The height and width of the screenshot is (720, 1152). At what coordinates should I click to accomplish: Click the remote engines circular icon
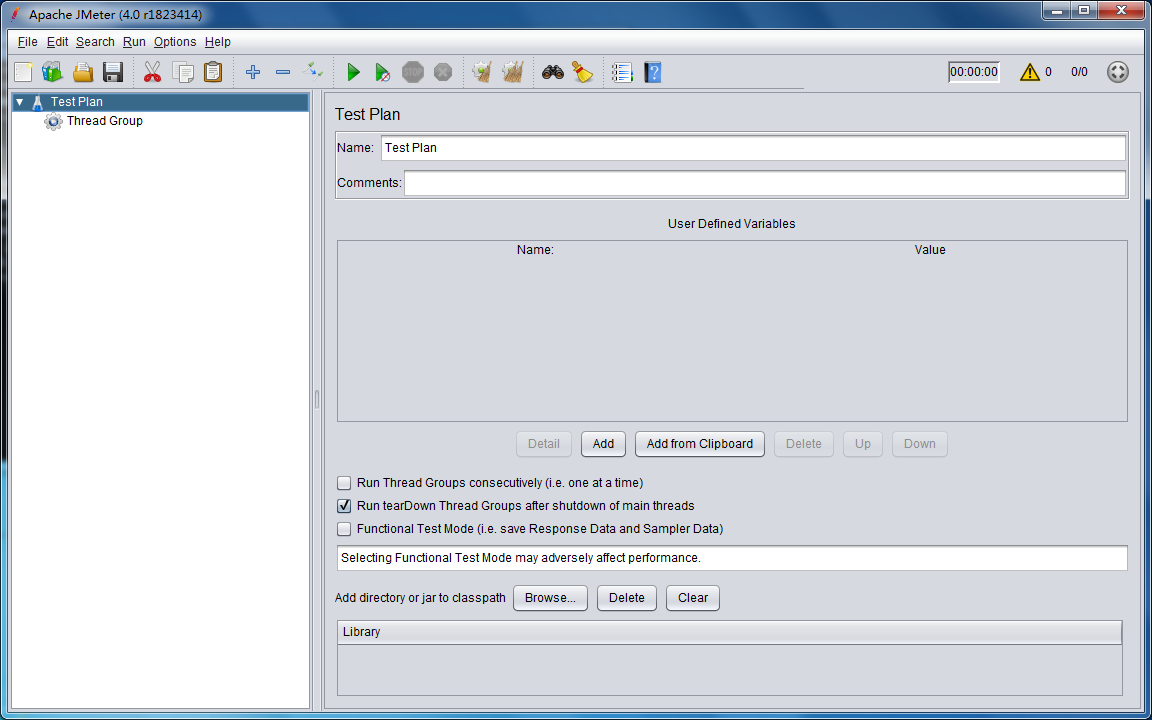[x=1117, y=72]
